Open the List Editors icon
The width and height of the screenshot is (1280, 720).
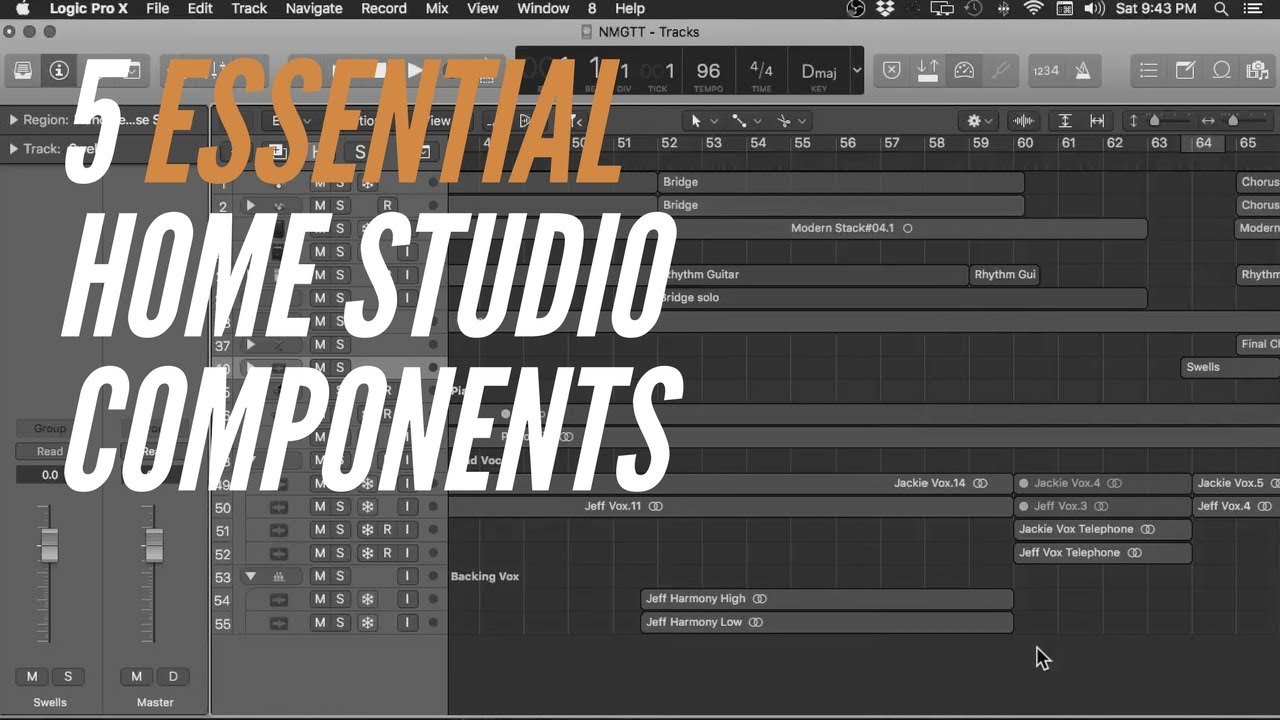(1149, 70)
